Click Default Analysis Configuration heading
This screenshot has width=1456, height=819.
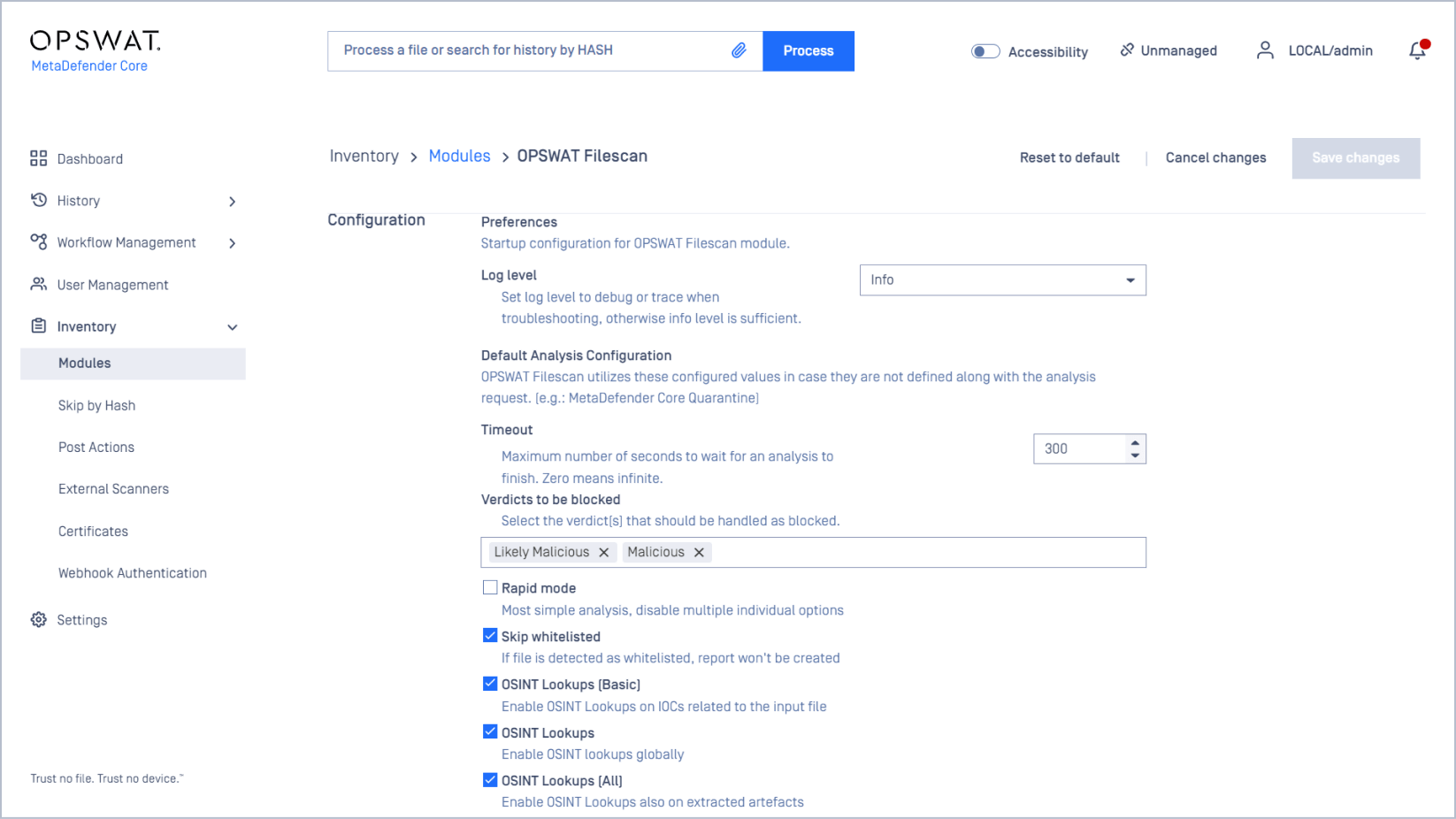click(576, 356)
